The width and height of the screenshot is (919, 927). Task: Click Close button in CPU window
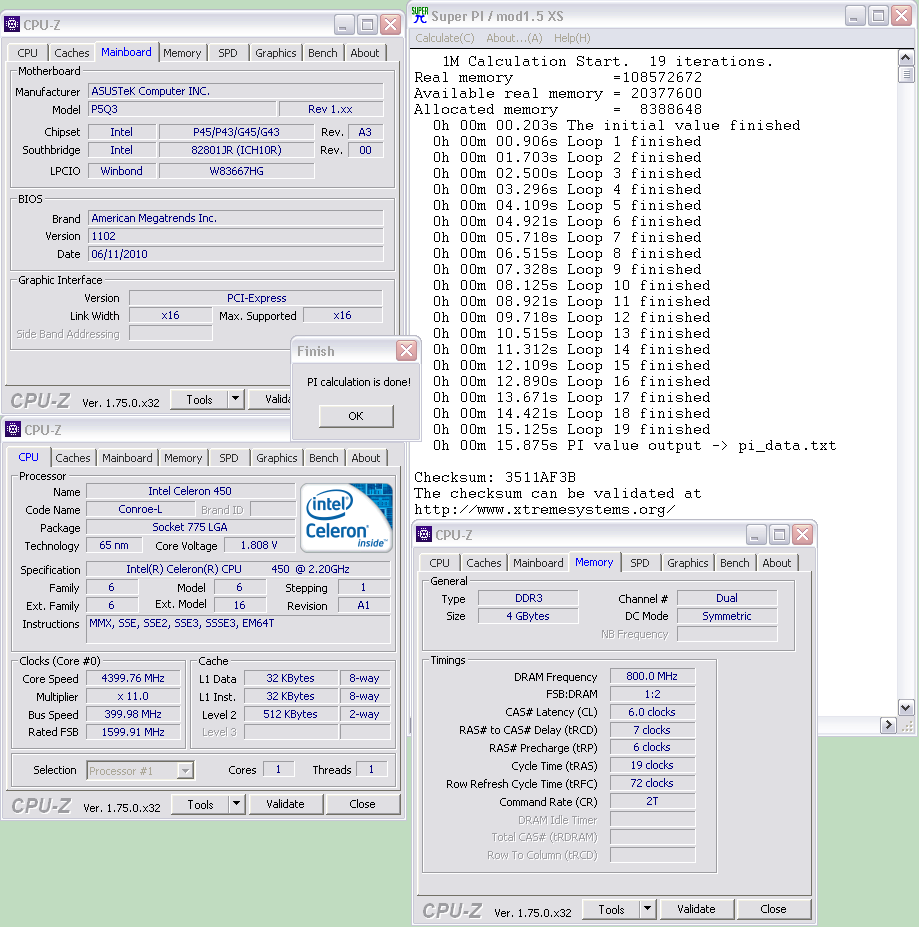click(363, 804)
